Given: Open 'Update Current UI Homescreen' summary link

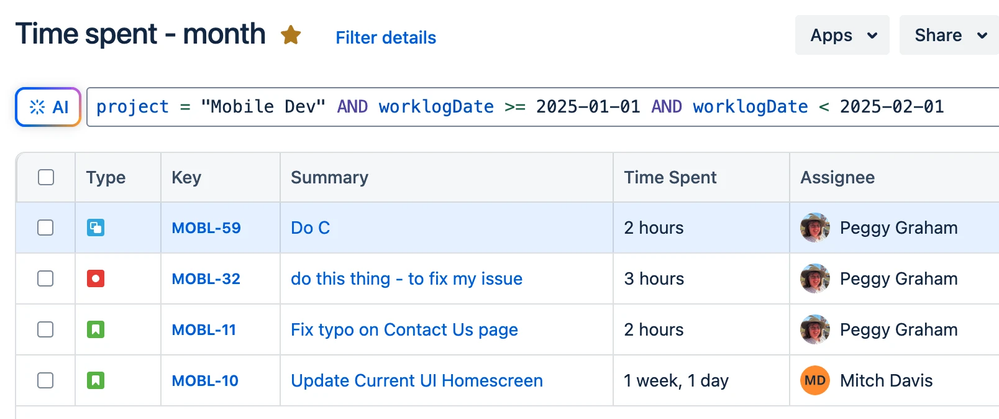Looking at the screenshot, I should (416, 380).
